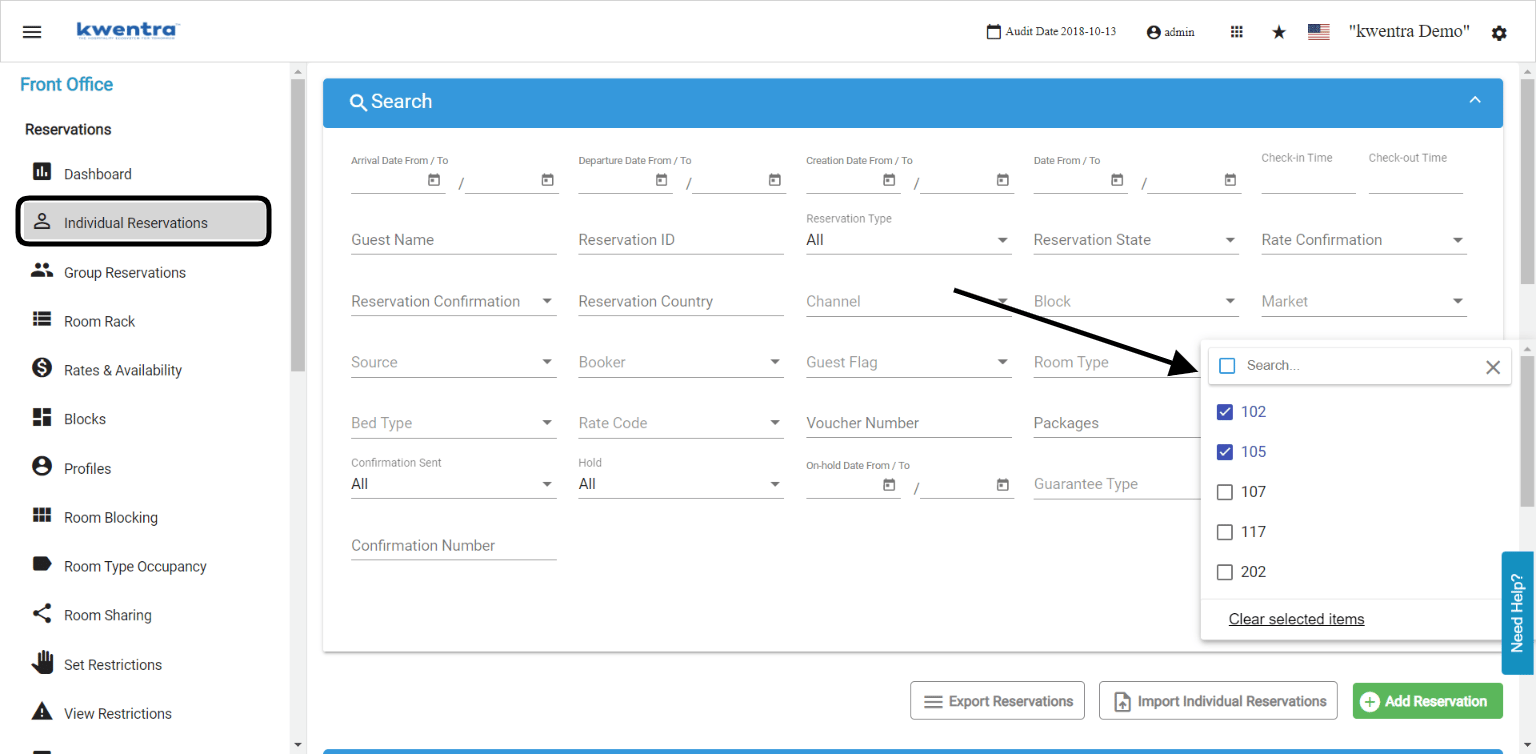Open Creation Date From calendar picker

[889, 180]
